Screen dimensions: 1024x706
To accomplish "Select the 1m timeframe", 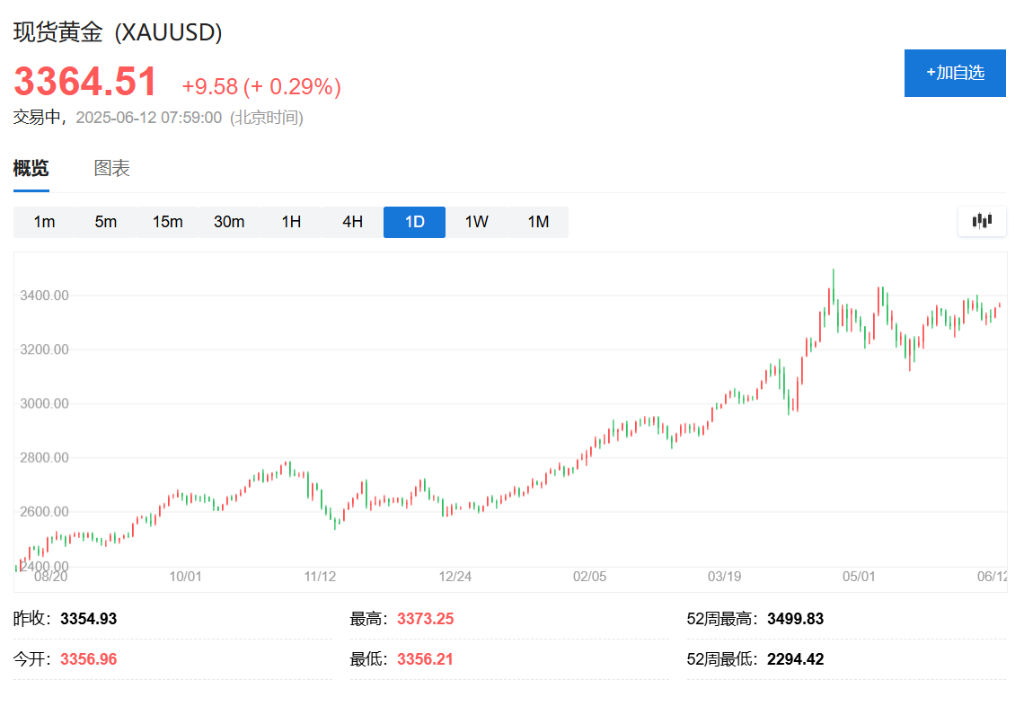I will 44,221.
